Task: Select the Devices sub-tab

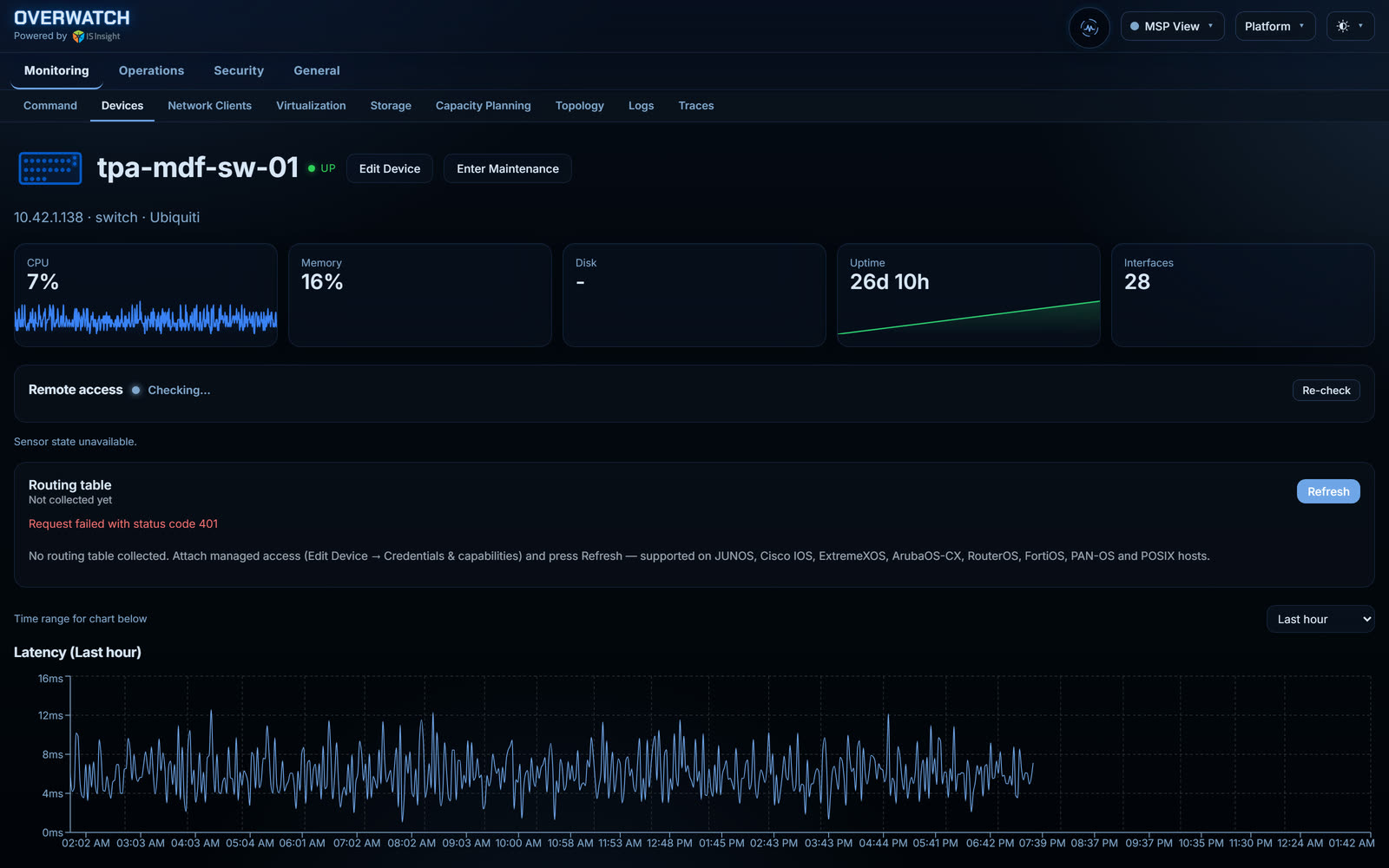Action: (x=122, y=106)
